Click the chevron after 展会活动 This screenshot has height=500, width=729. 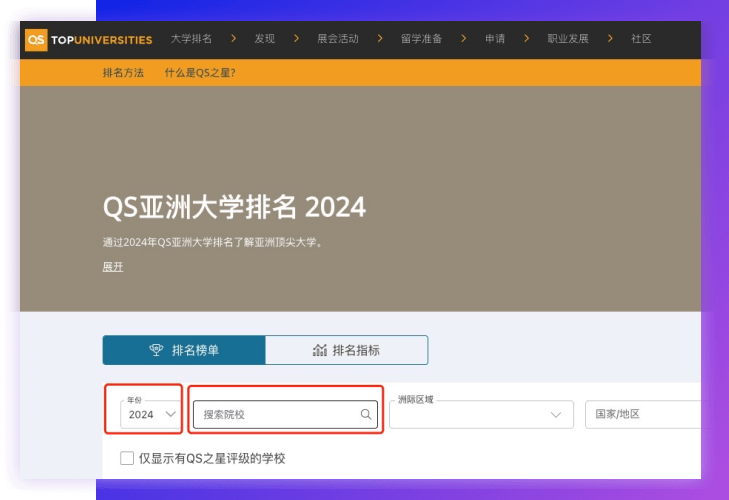pos(380,39)
